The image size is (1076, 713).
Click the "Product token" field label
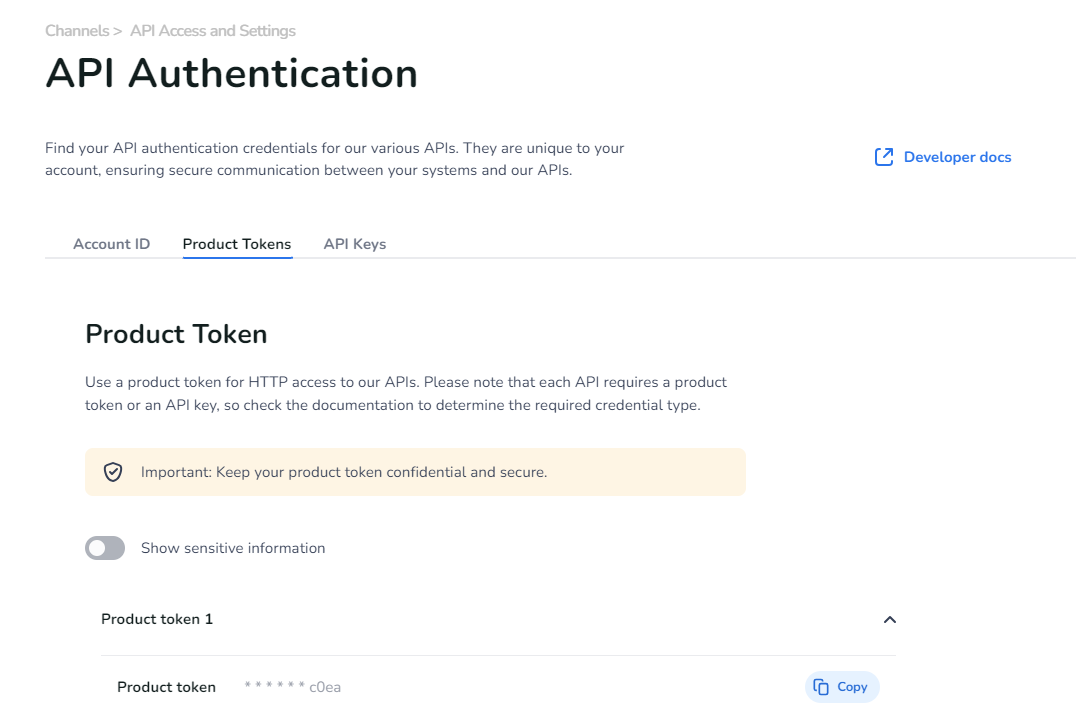166,687
